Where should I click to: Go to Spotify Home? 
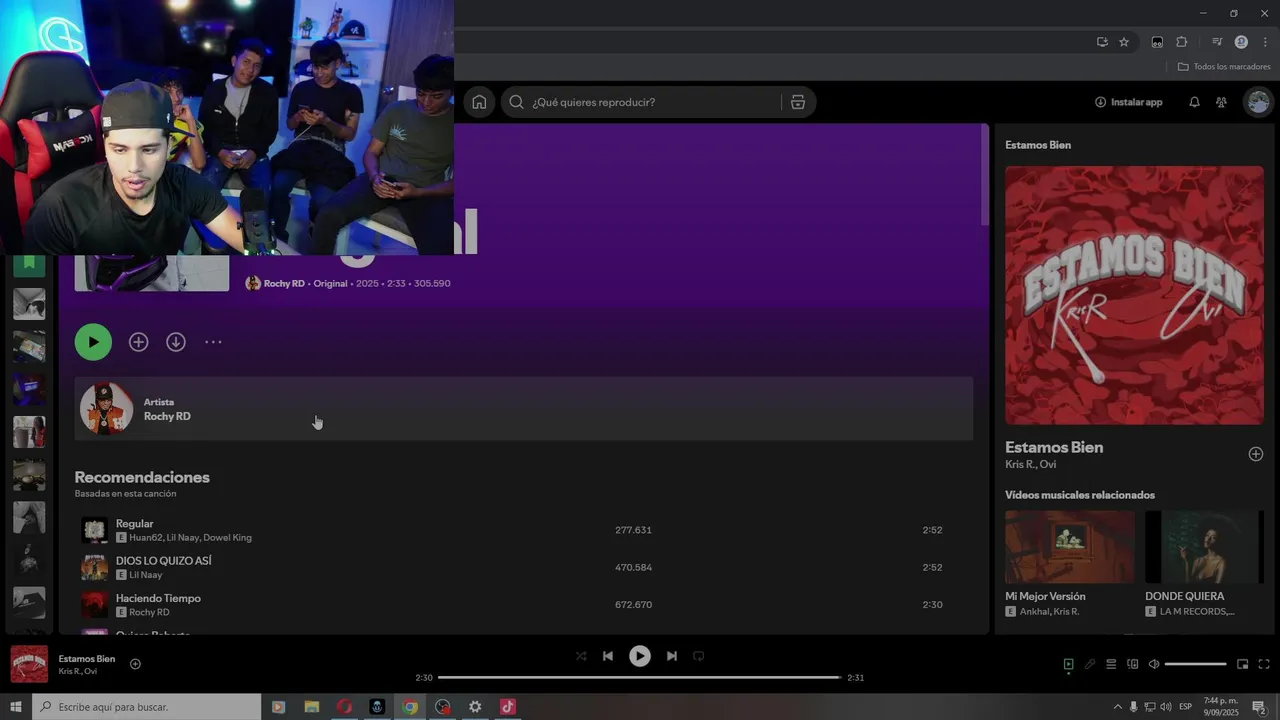[479, 102]
